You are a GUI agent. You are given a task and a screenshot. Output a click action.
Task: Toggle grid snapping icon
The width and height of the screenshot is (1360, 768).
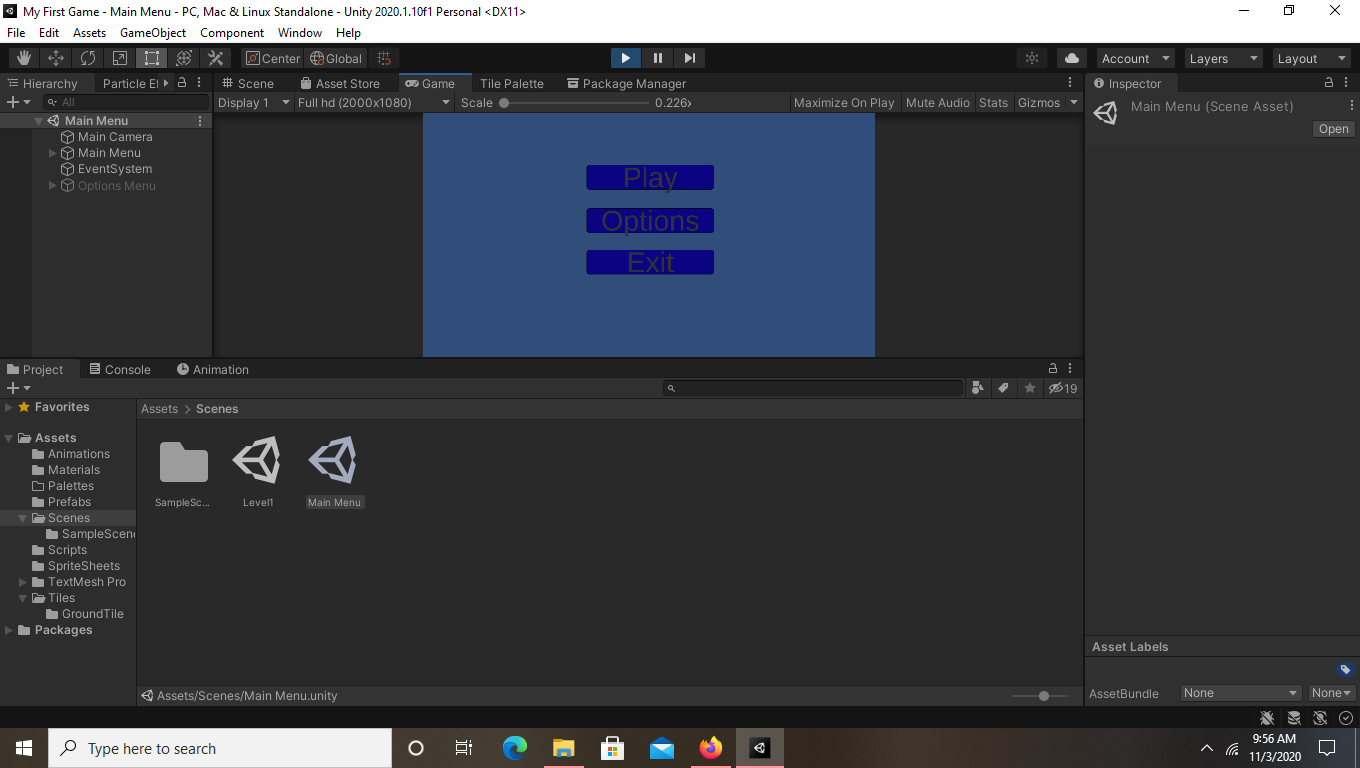coord(384,58)
